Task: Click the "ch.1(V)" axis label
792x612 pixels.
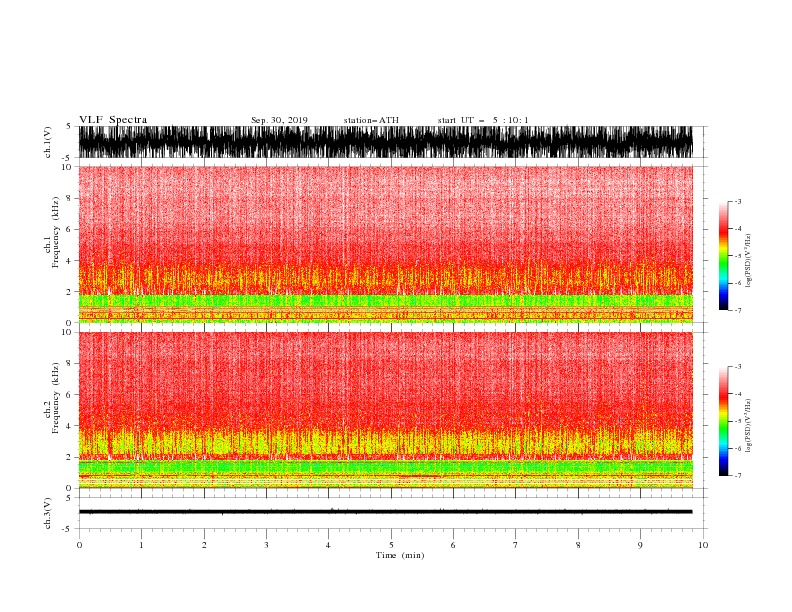Action: pyautogui.click(x=48, y=142)
